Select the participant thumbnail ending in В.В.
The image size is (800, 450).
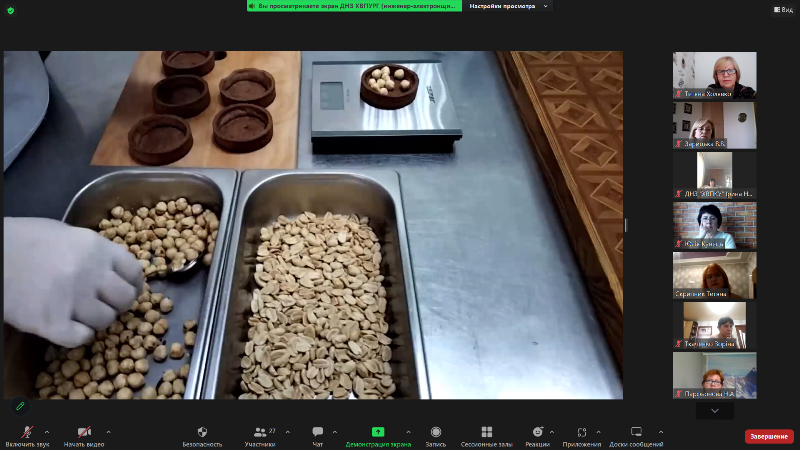(714, 125)
